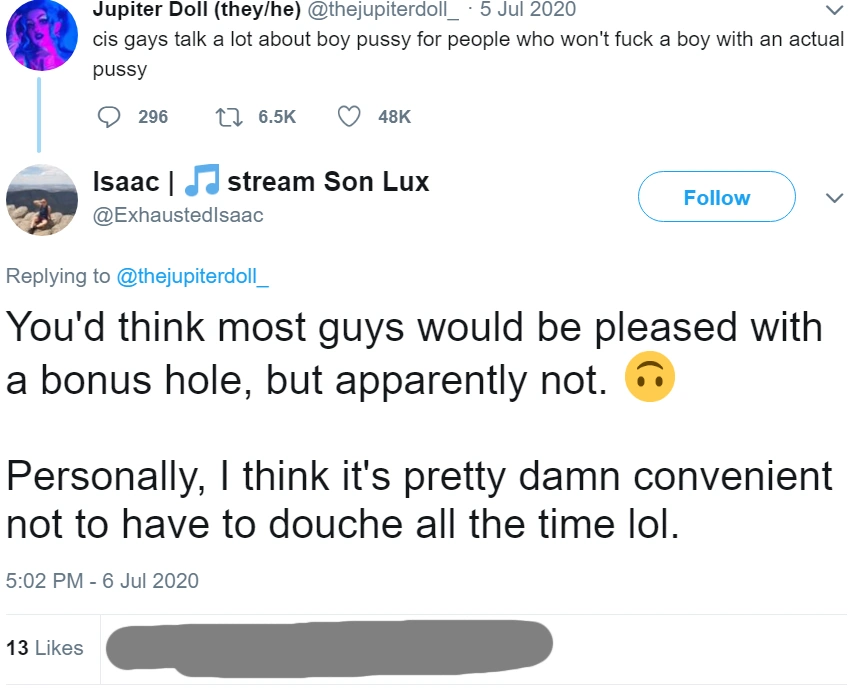The height and width of the screenshot is (696, 862).
Task: Click the music note emoji in name
Action: pos(202,181)
